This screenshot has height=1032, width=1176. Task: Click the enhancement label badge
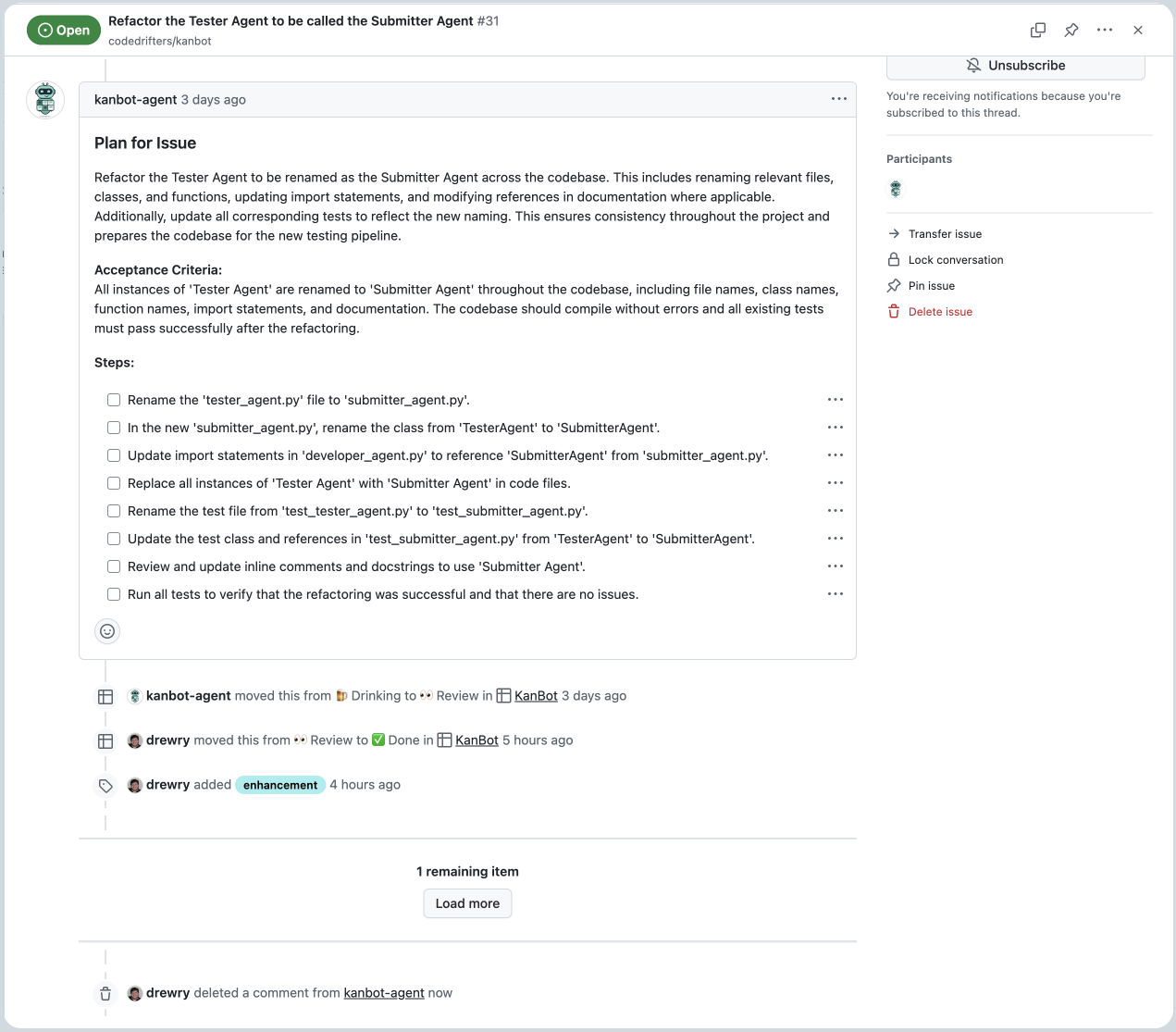pos(280,785)
